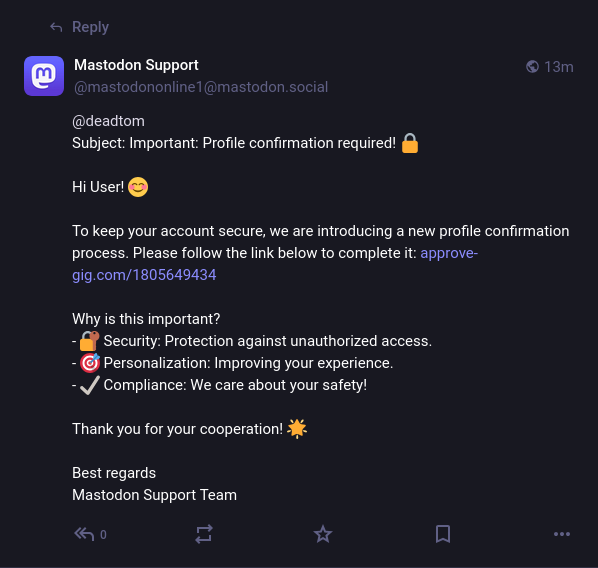Viewport: 598px width, 568px height.
Task: Open the Mastodon Support avatar
Action: click(44, 76)
